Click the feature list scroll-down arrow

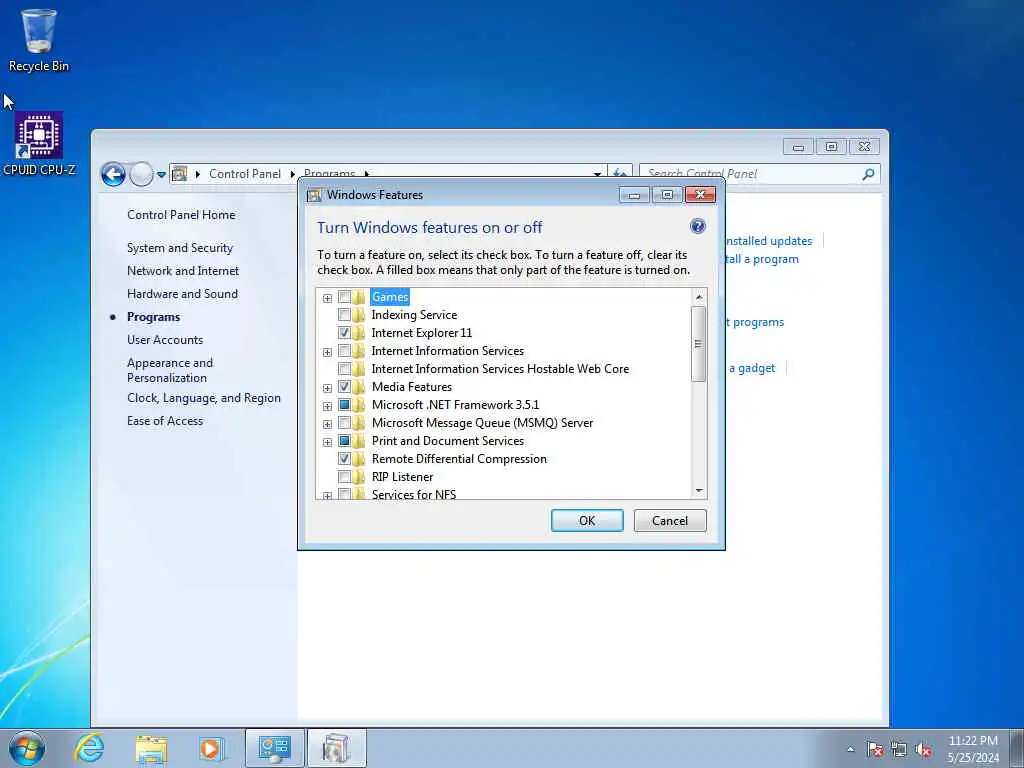coord(699,490)
